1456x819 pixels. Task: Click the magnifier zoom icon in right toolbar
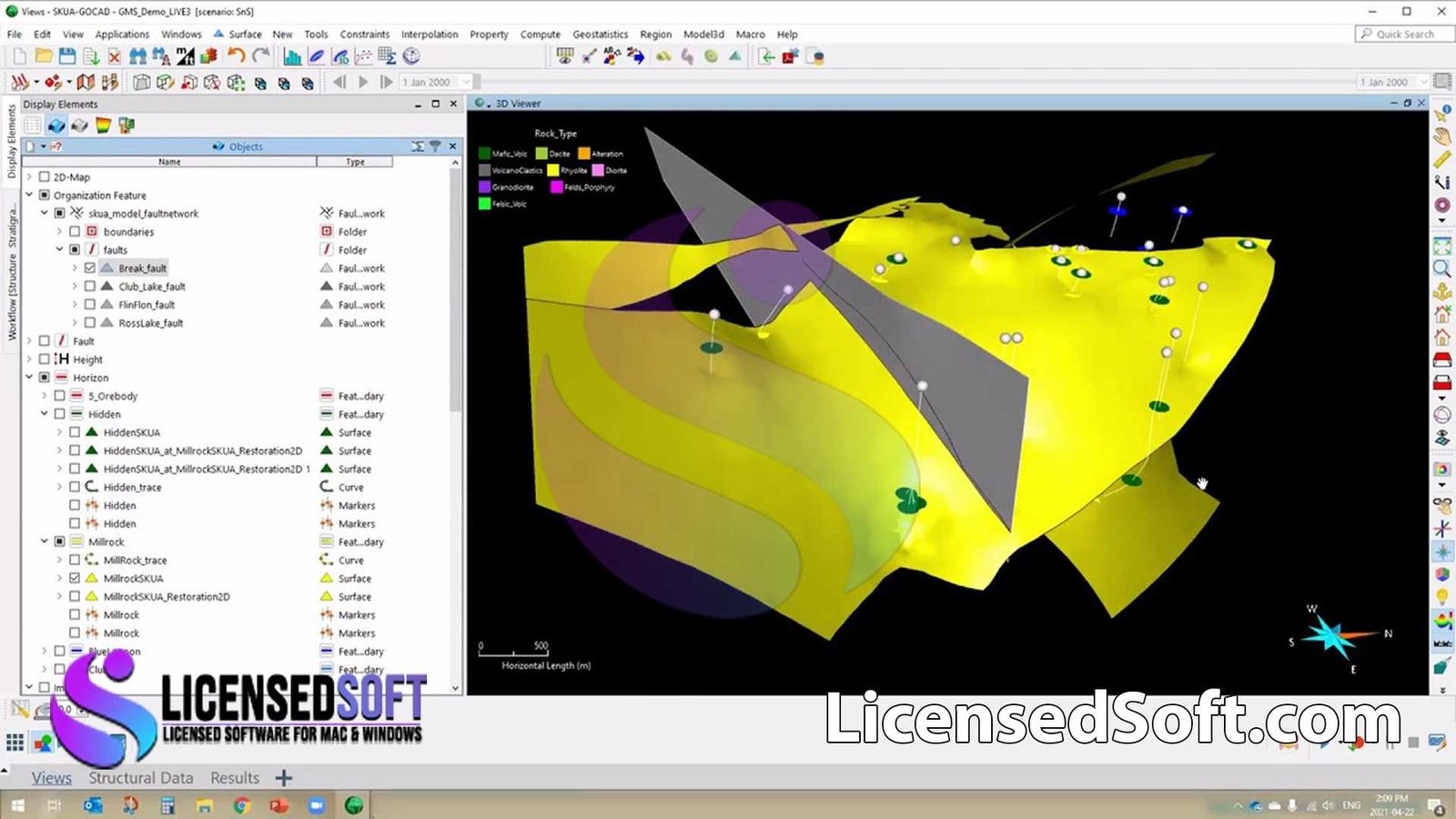pos(1441,268)
